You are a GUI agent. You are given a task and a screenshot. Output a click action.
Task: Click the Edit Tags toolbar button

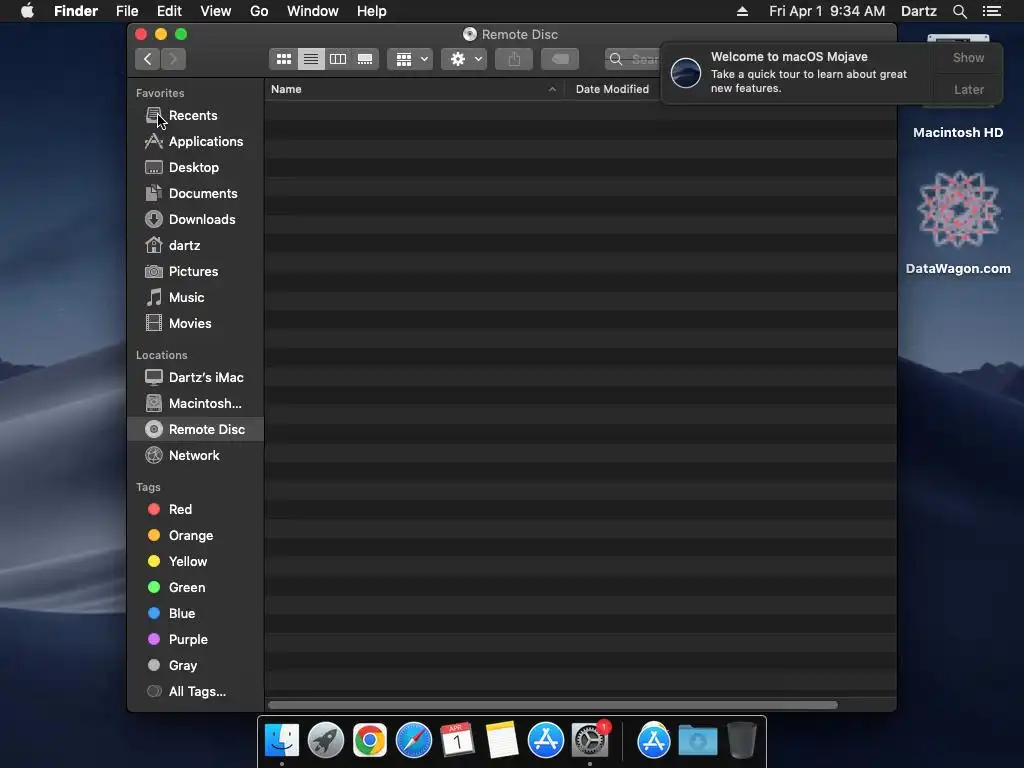click(x=560, y=59)
